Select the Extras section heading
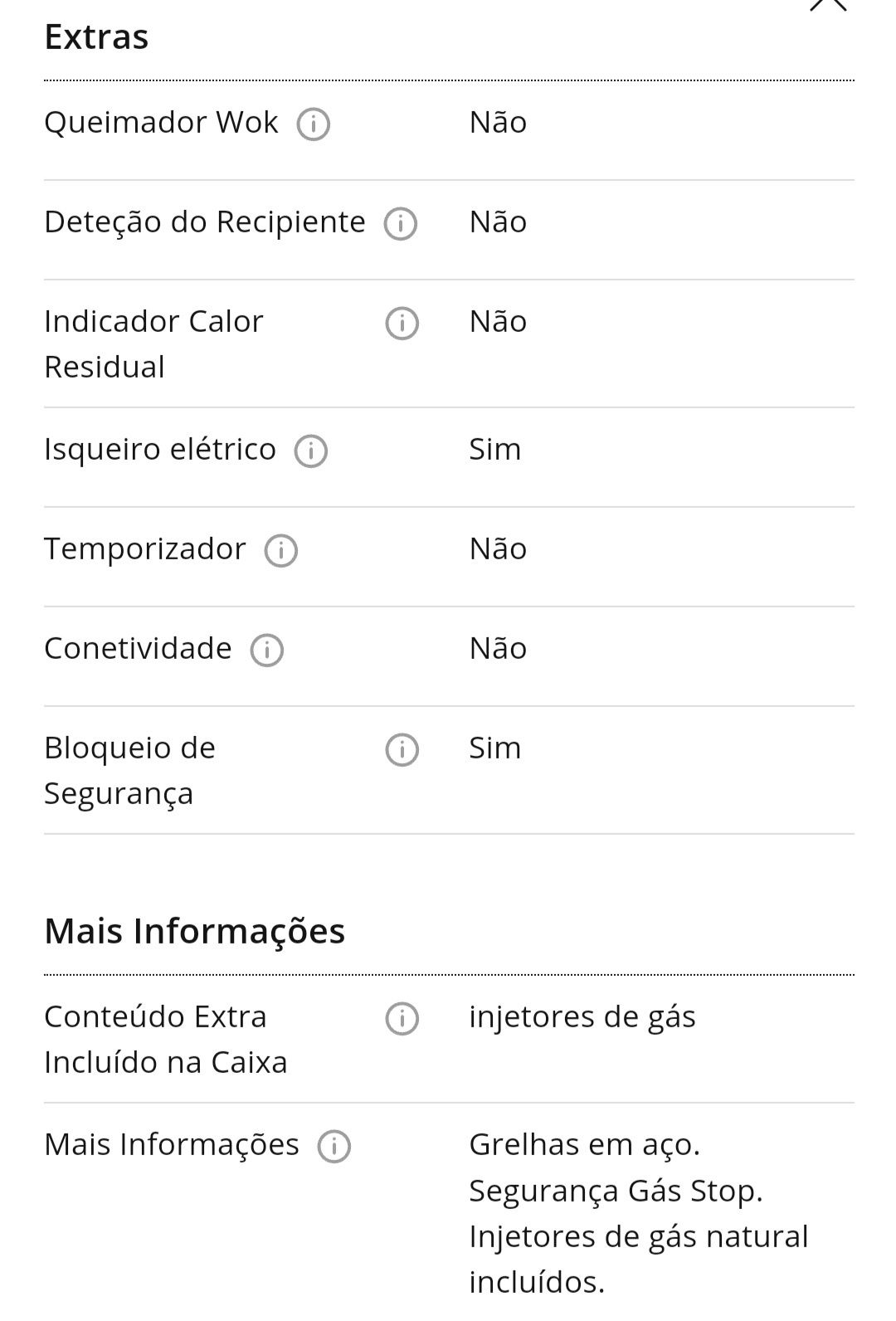Image resolution: width=896 pixels, height=1321 pixels. tap(96, 37)
